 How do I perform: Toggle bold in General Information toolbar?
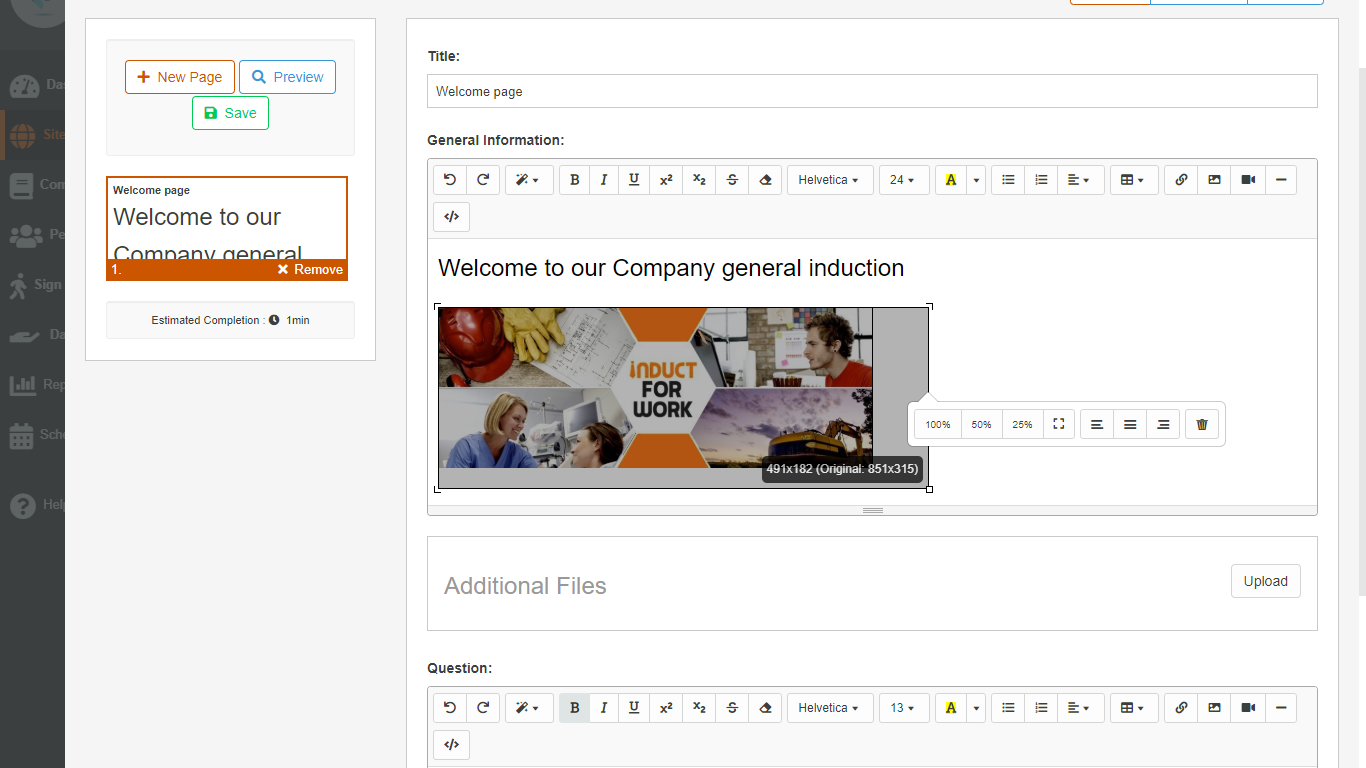(574, 180)
